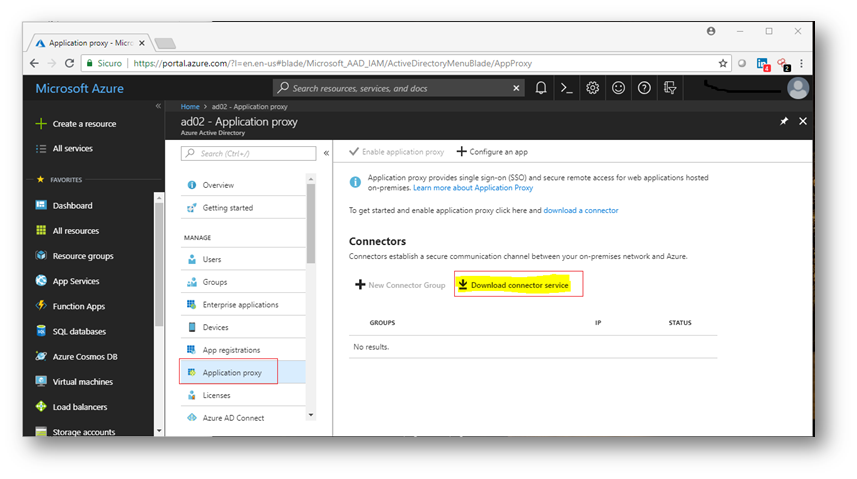Close the Application proxy browser tab
Viewport: 857px width, 479px height.
[142, 43]
